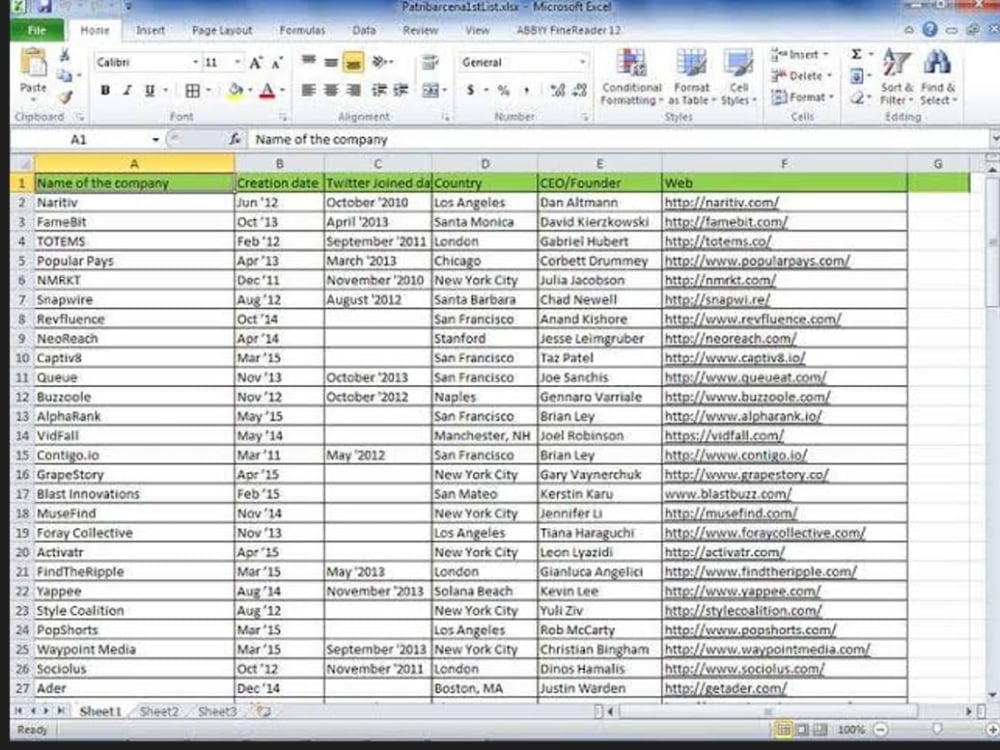The width and height of the screenshot is (1000, 750).
Task: Toggle Underline formatting
Action: coord(149,91)
